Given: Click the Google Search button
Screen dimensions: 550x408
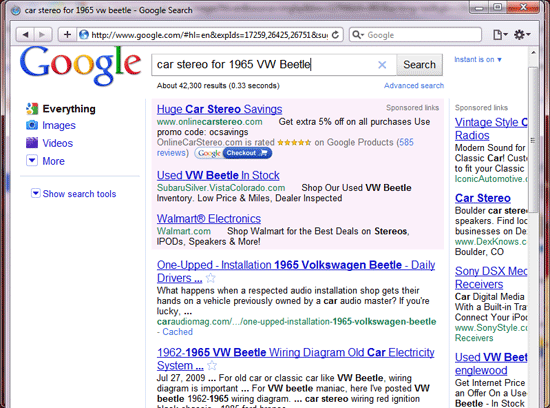Looking at the screenshot, I should pos(419,65).
